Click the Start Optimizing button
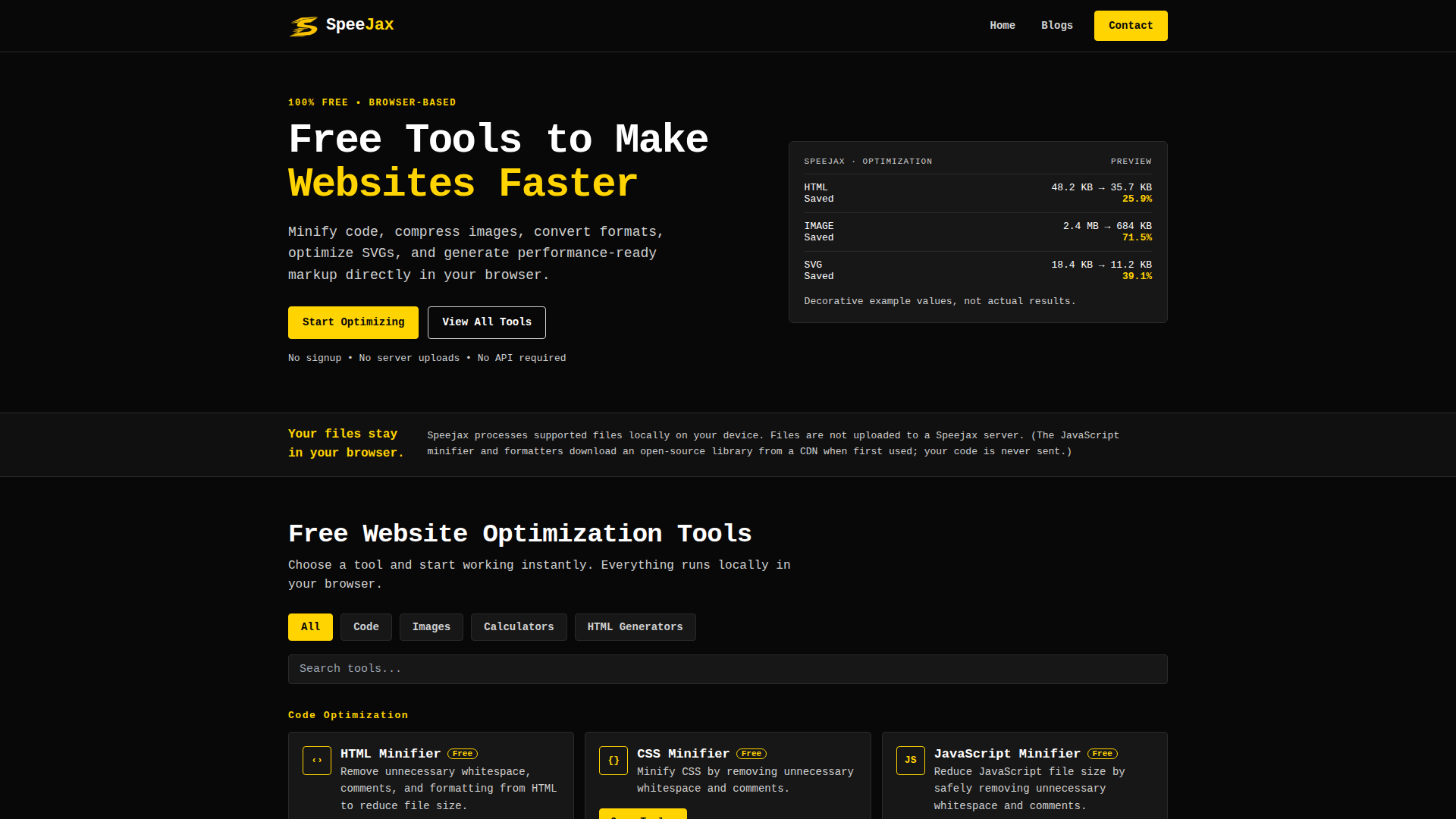 pos(353,322)
